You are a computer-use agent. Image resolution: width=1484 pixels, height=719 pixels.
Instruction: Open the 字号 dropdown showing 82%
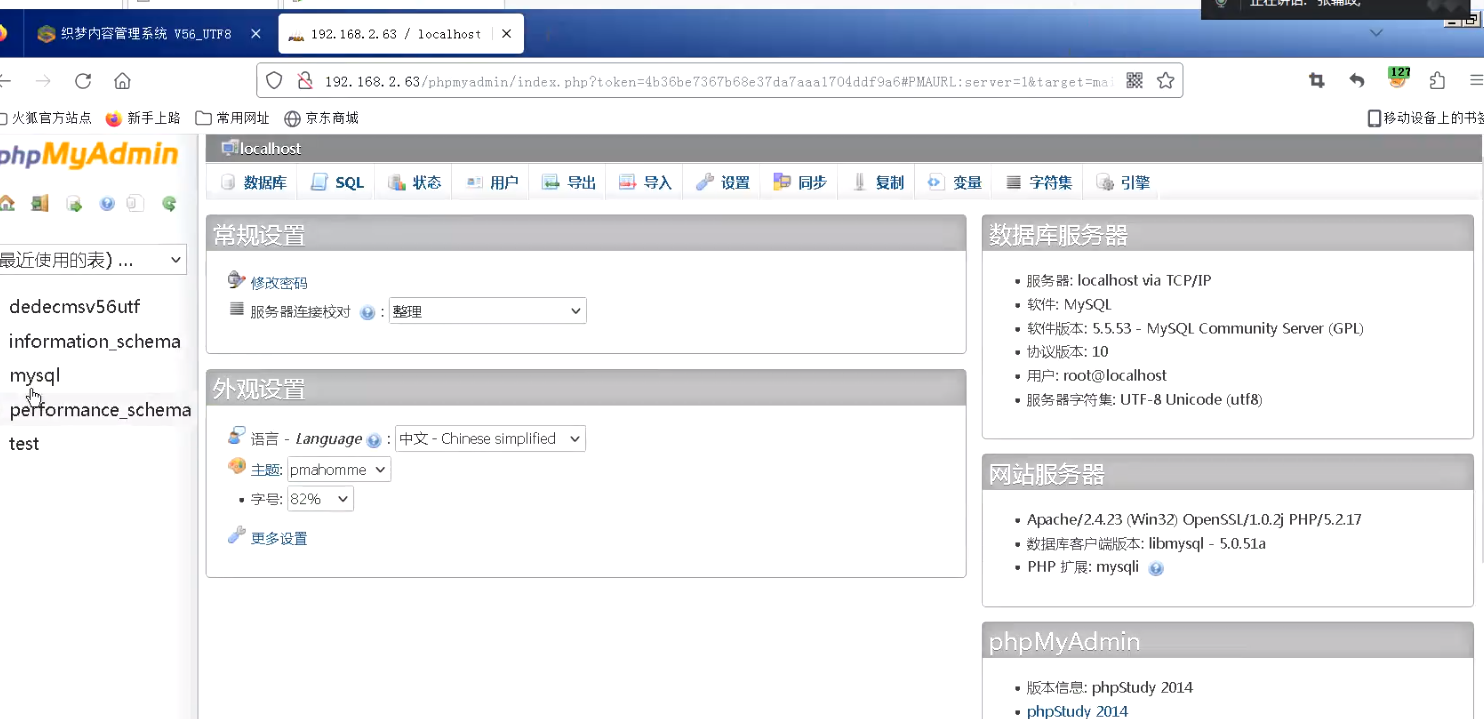pyautogui.click(x=321, y=499)
